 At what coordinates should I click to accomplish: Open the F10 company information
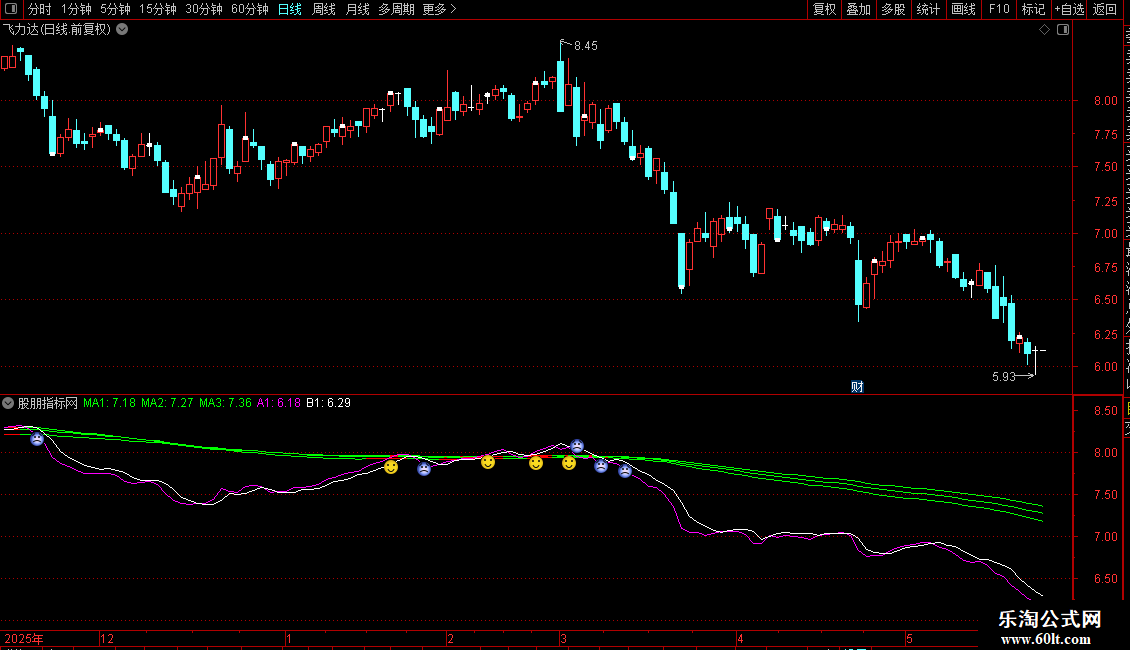(999, 9)
